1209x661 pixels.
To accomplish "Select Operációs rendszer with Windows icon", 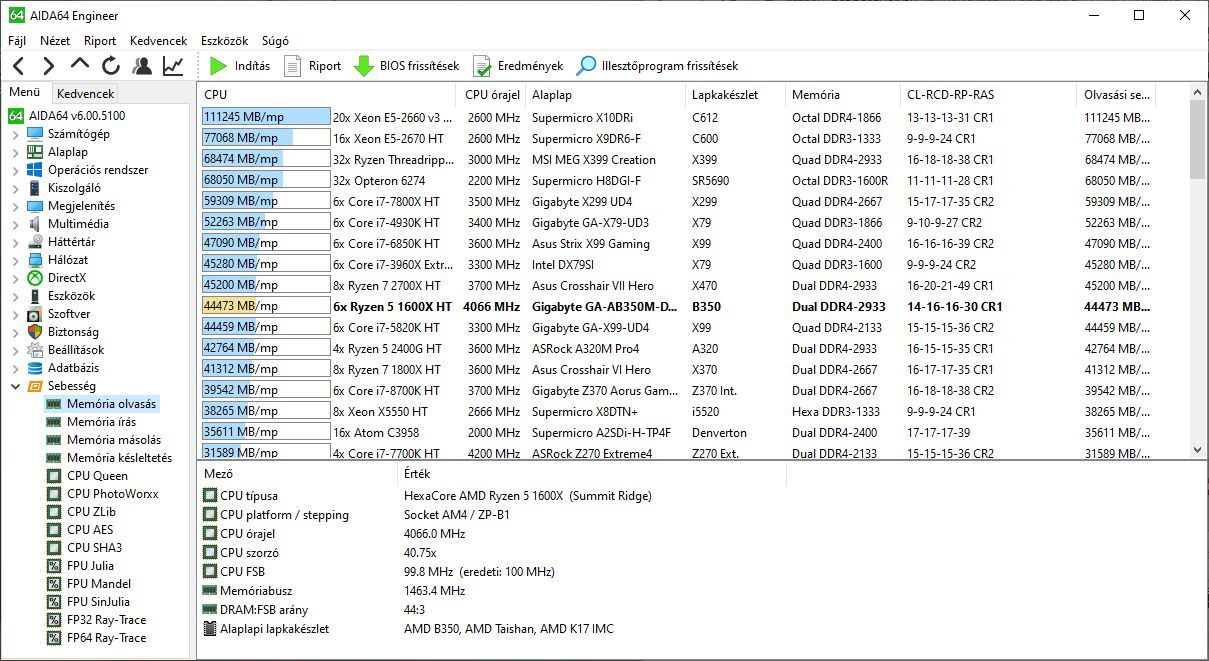I will 97,169.
